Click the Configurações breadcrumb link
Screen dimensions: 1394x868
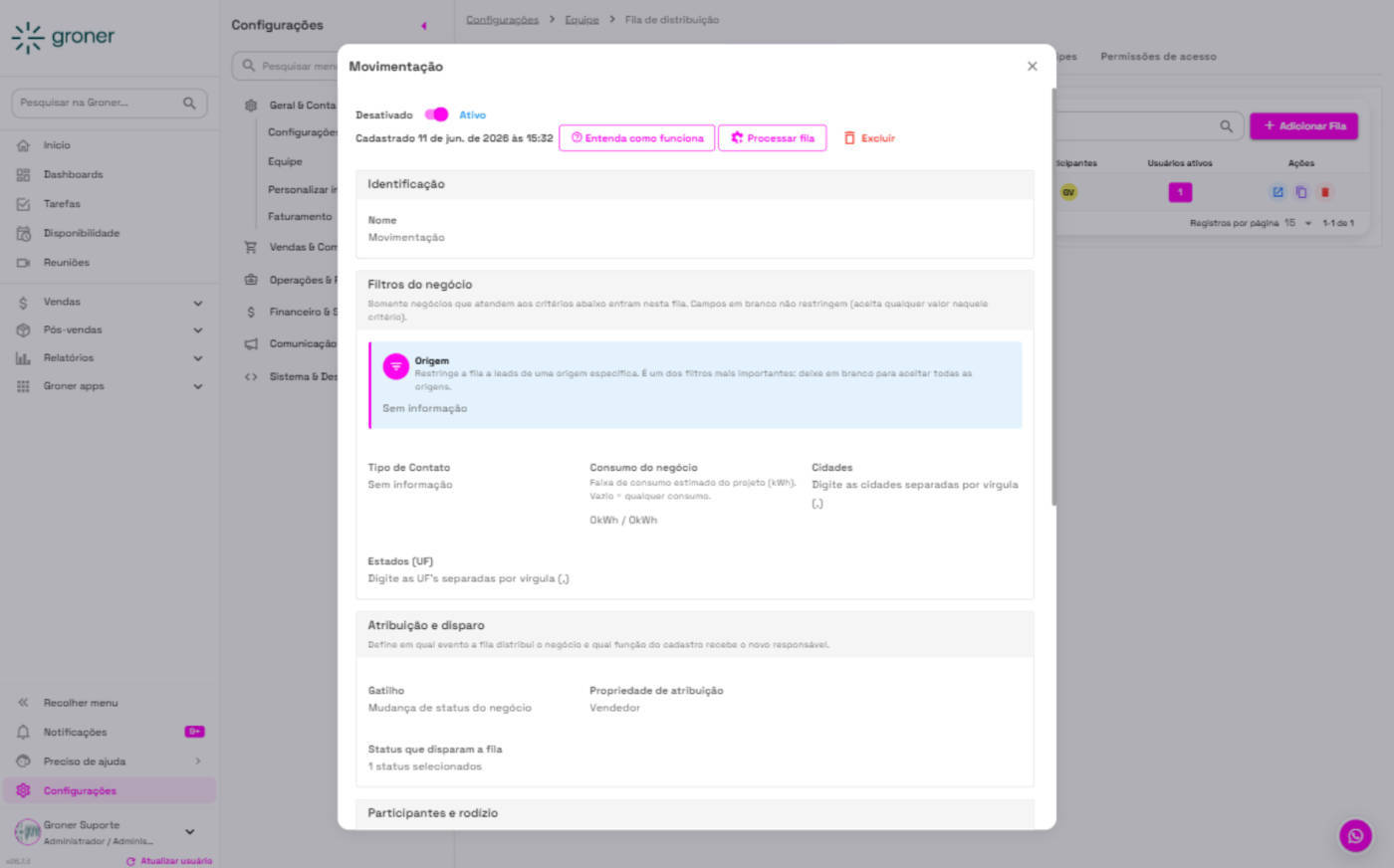click(x=502, y=20)
